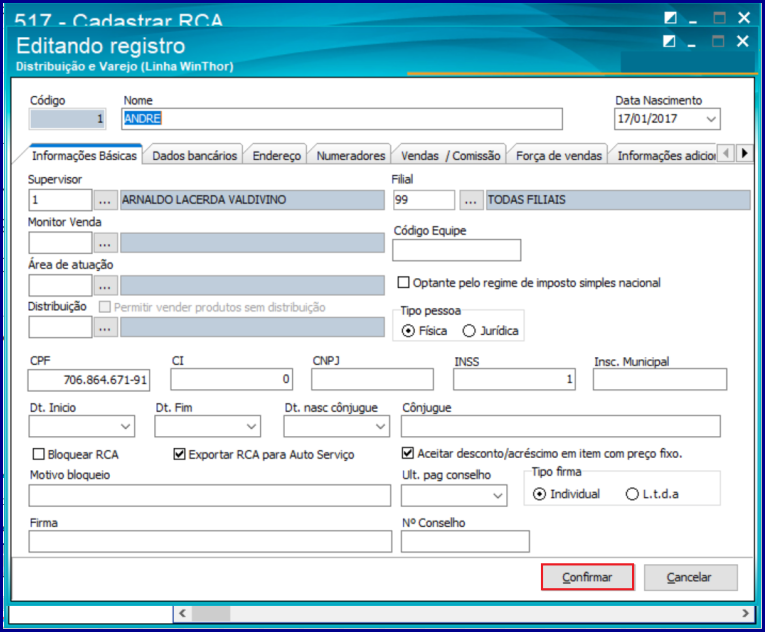Viewport: 765px width, 632px height.
Task: Restore the Editando registro window
Action: [x=669, y=41]
